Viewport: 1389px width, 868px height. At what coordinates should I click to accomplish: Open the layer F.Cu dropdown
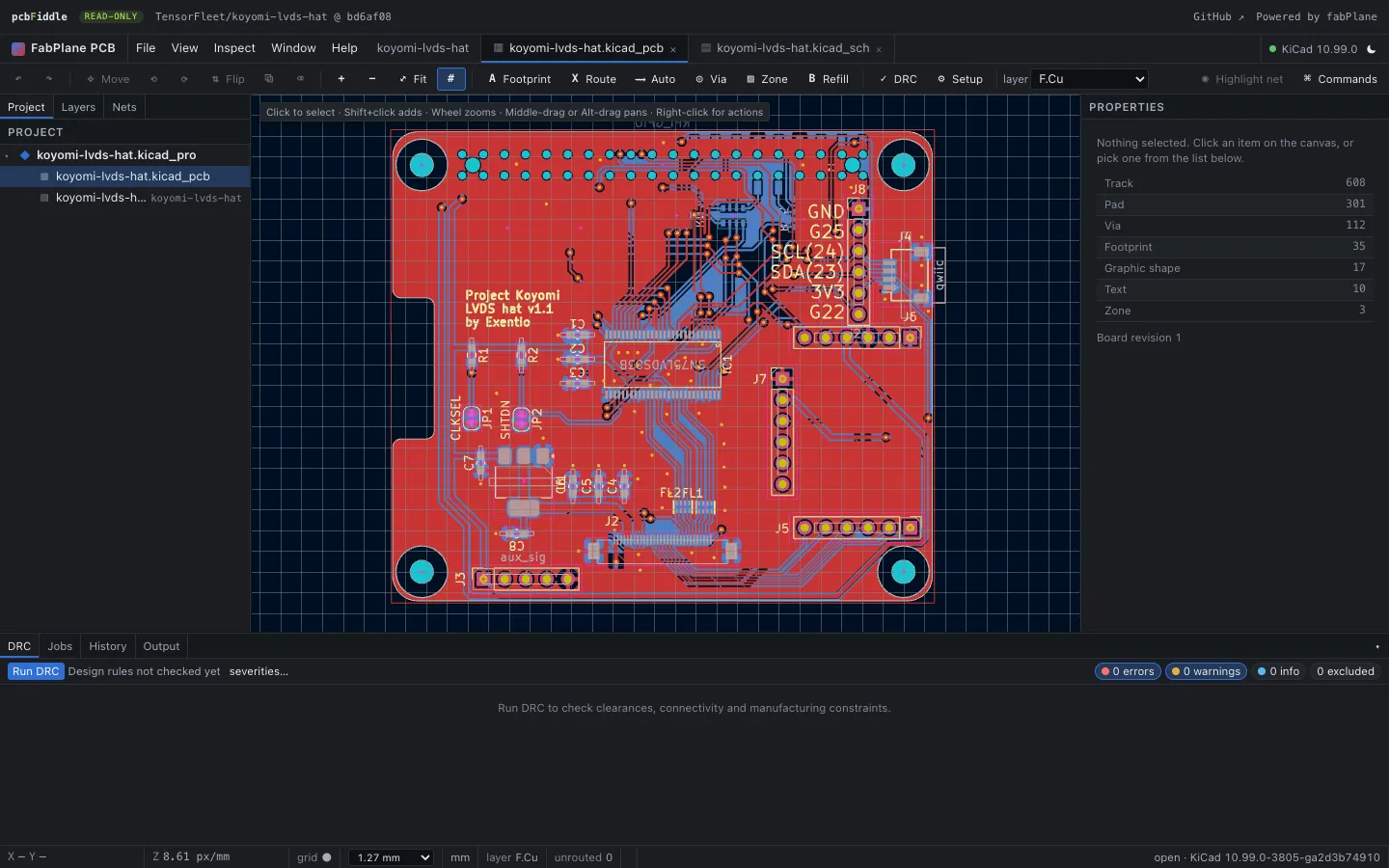pos(1090,79)
